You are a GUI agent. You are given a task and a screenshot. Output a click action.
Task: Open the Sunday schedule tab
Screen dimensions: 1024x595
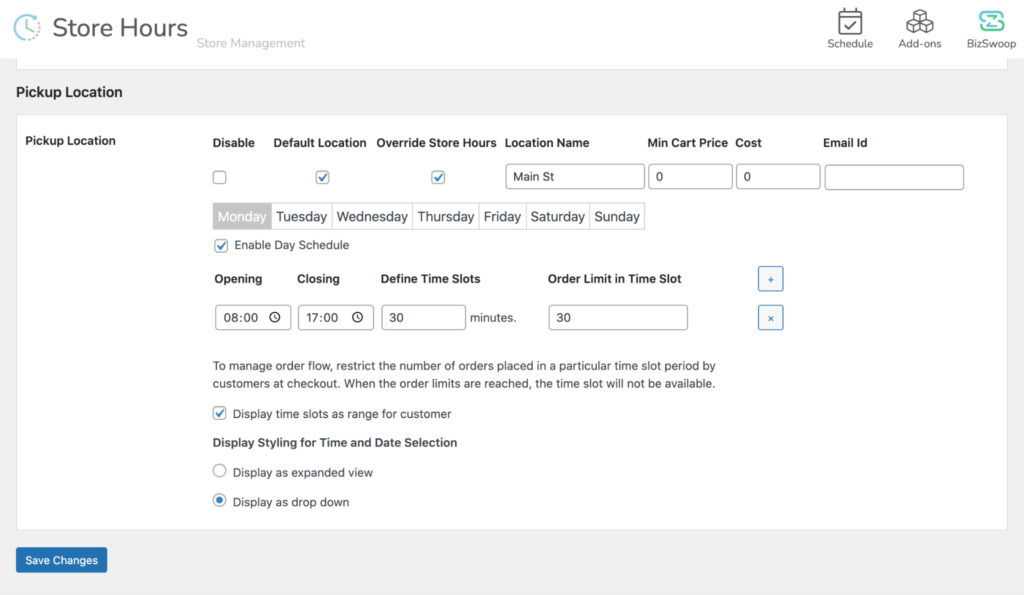(617, 216)
